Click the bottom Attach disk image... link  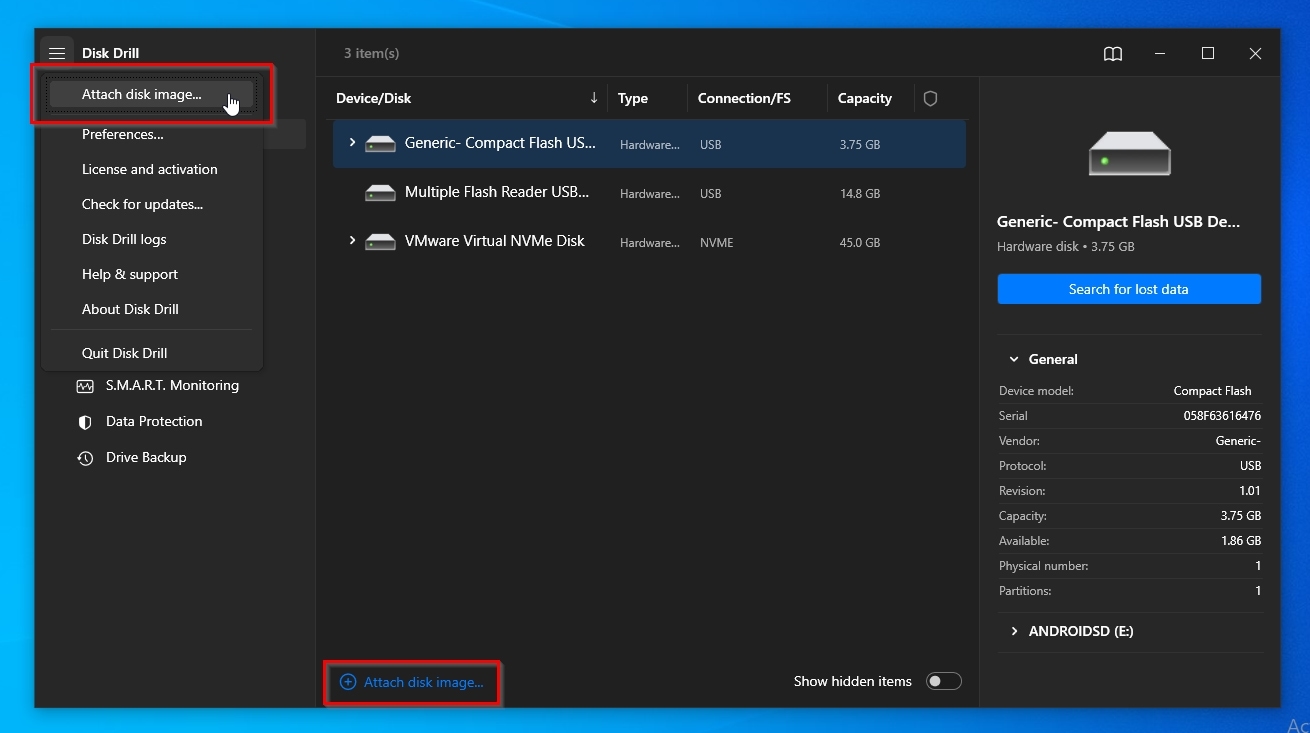[412, 682]
